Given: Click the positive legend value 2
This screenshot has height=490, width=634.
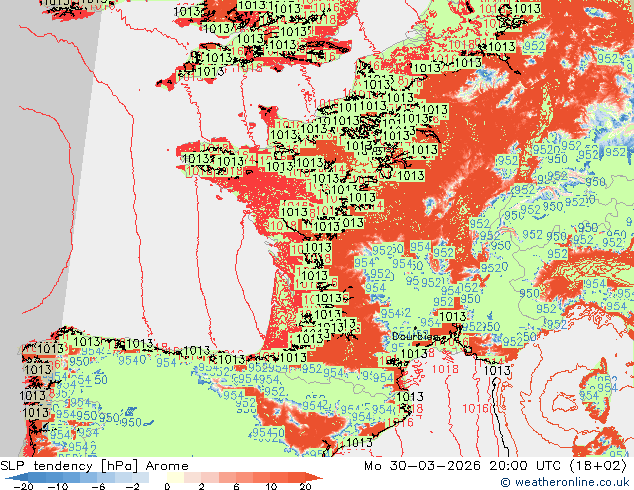Looking at the screenshot, I should [201, 486].
